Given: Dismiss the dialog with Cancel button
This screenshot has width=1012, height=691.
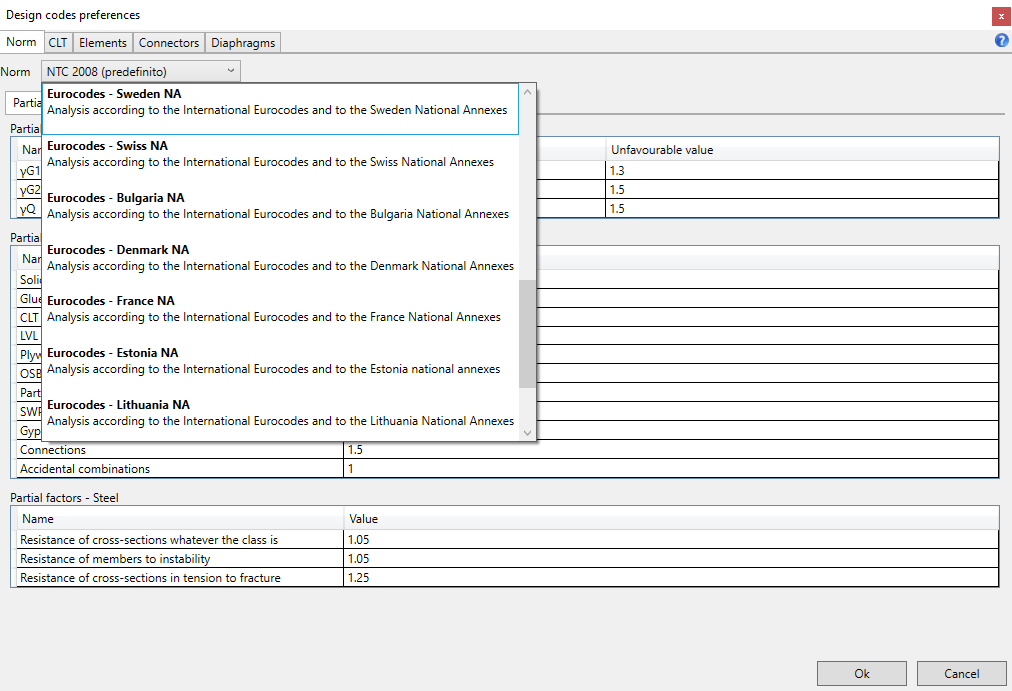Looking at the screenshot, I should click(961, 674).
